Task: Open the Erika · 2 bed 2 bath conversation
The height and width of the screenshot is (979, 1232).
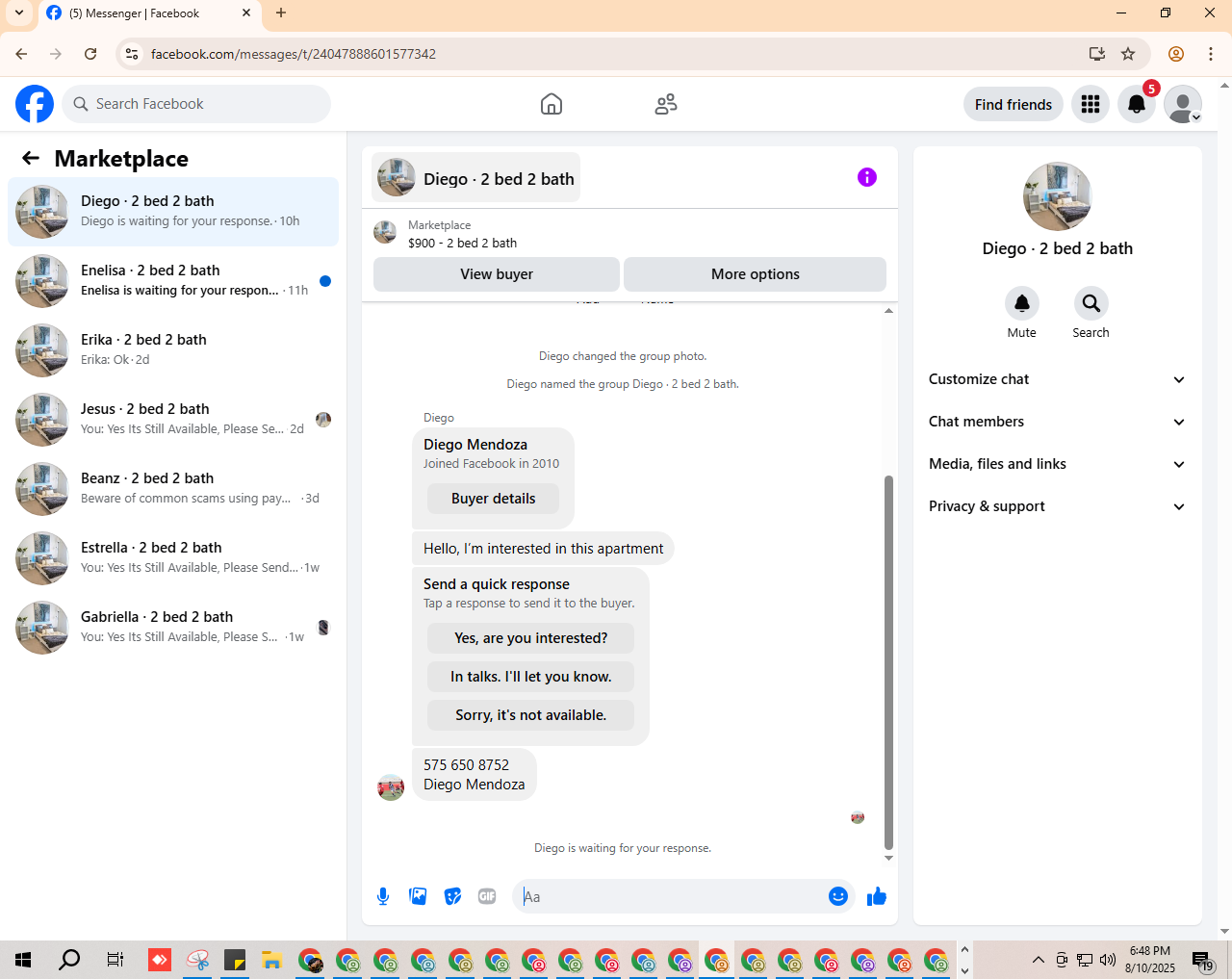Action: [173, 350]
